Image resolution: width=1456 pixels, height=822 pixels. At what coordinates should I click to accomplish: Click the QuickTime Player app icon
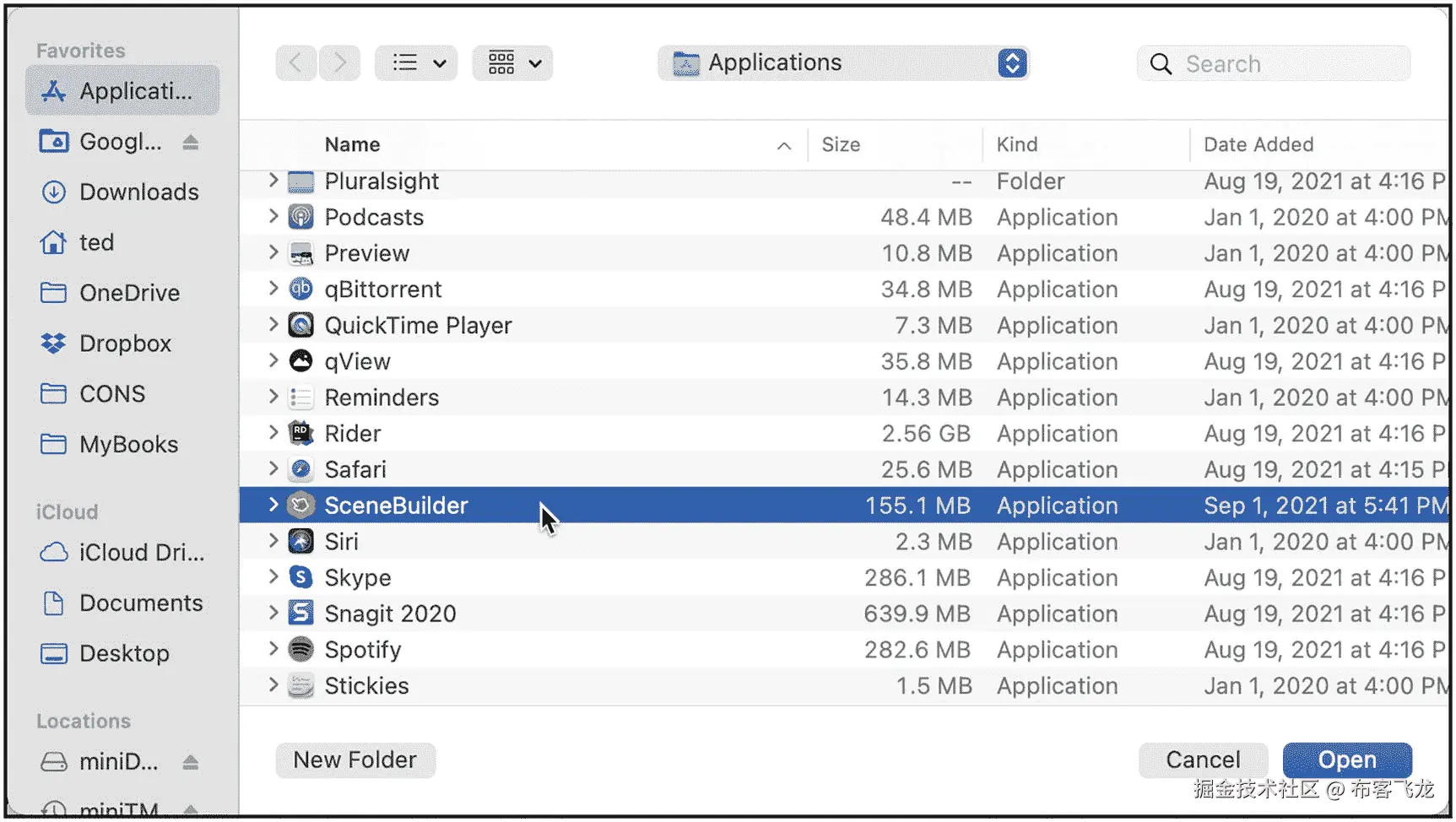click(x=300, y=326)
